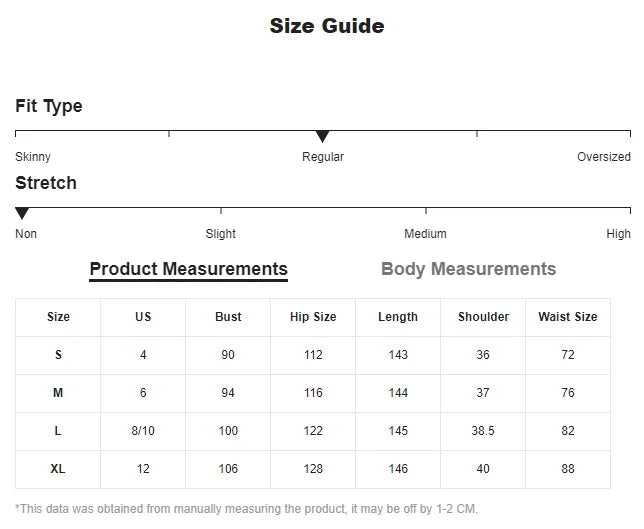Viewport: 644px width, 529px height.
Task: Click the Medium stretch label
Action: pyautogui.click(x=425, y=234)
